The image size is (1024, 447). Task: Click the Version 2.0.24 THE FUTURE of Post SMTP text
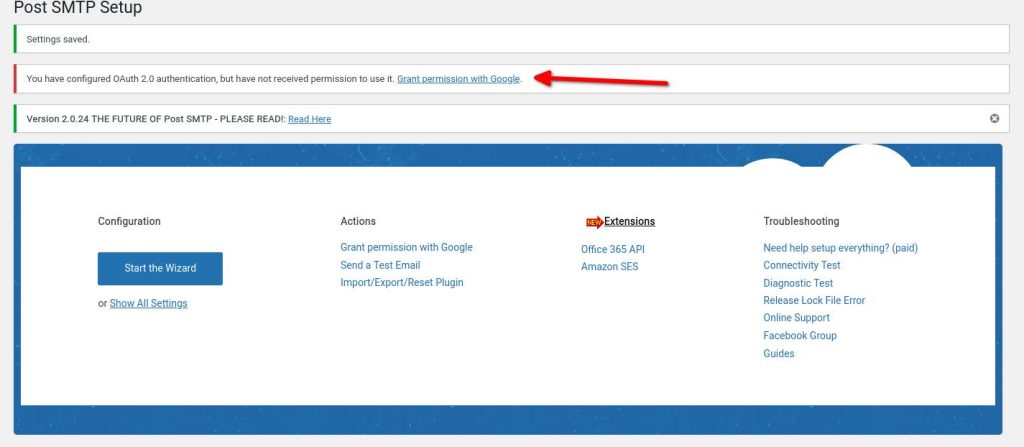155,119
